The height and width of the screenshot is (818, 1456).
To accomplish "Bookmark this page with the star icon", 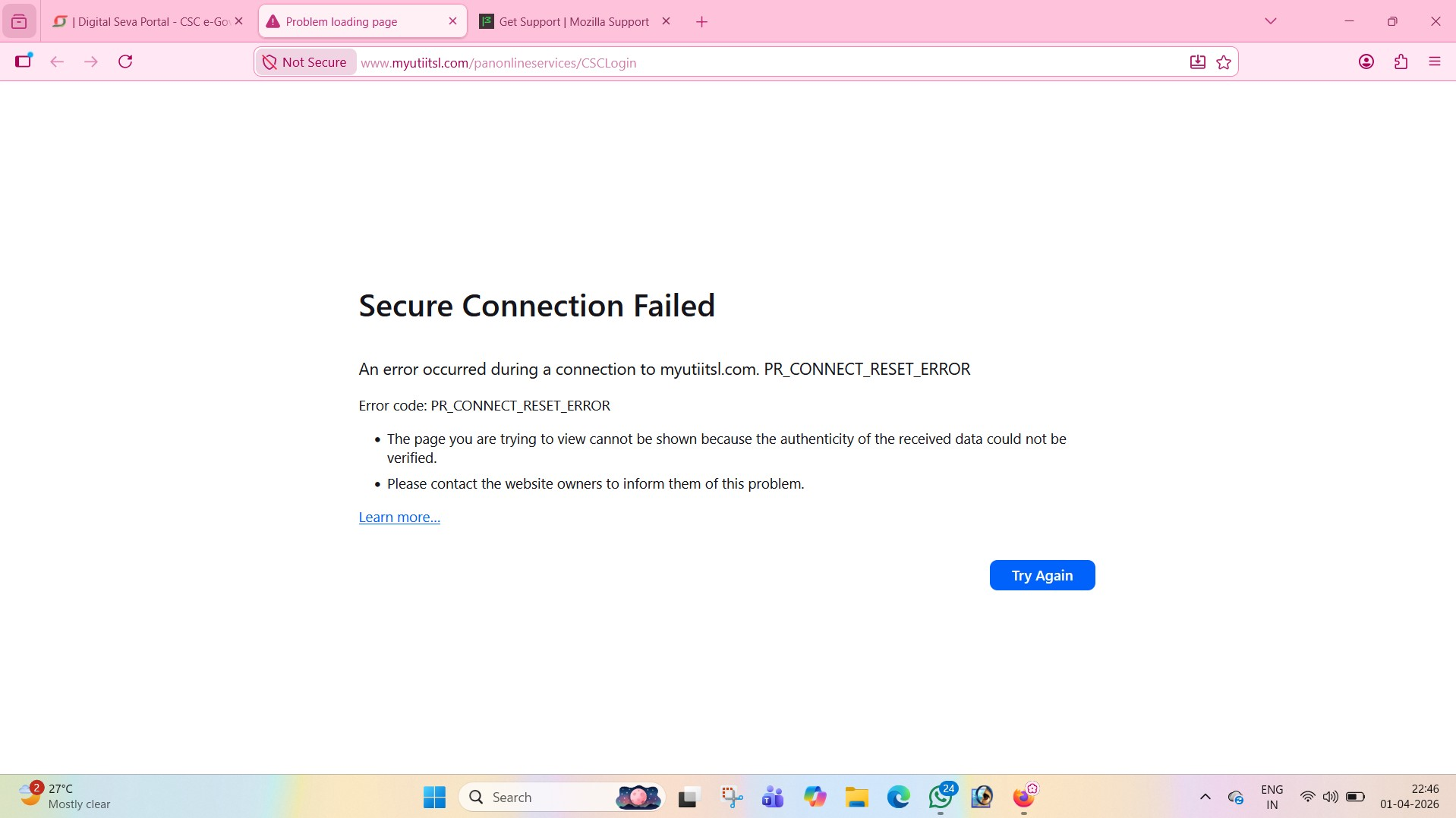I will (1224, 62).
